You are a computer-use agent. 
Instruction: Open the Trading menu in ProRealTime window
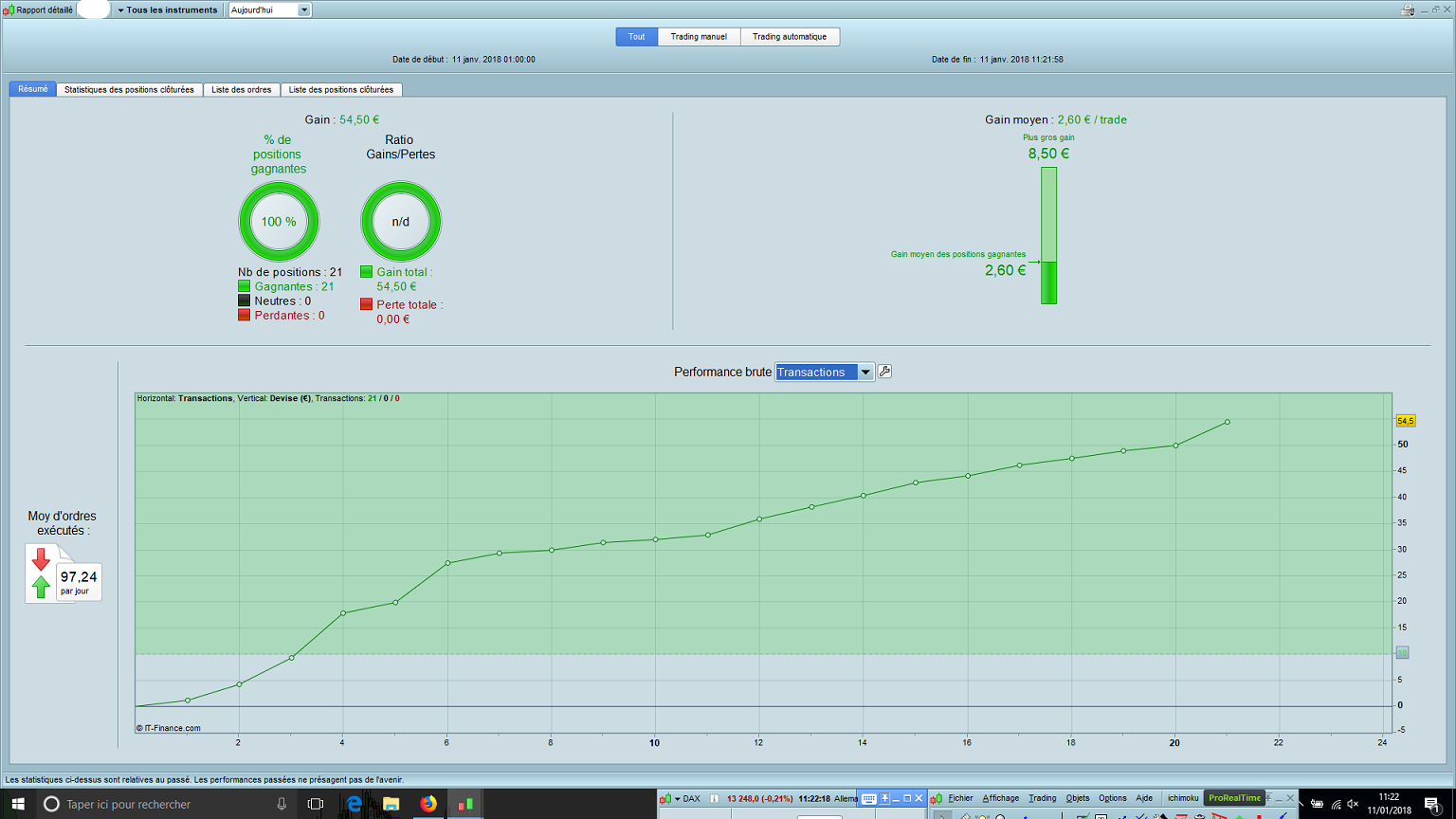[1042, 798]
